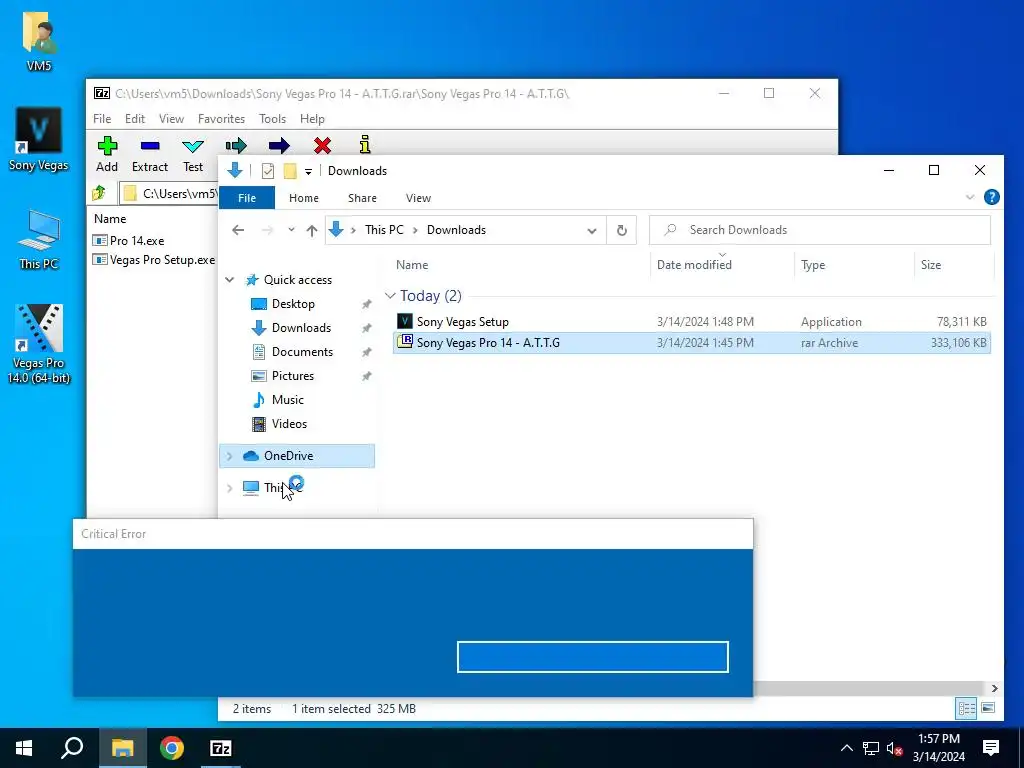1024x768 pixels.
Task: Switch to Large icons view in status bar
Action: pos(988,708)
